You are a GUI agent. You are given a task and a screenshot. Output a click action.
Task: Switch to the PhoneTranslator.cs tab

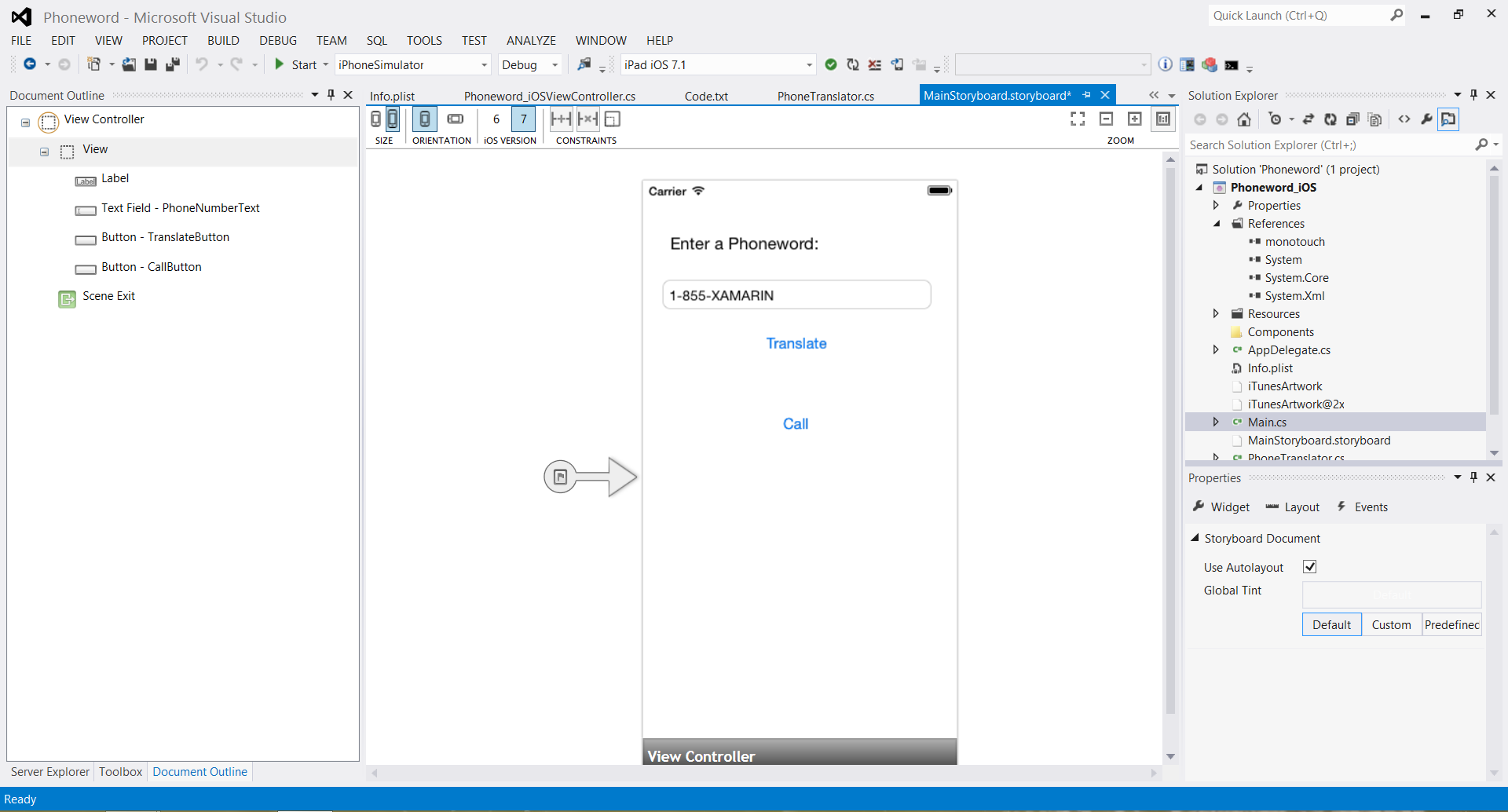825,96
